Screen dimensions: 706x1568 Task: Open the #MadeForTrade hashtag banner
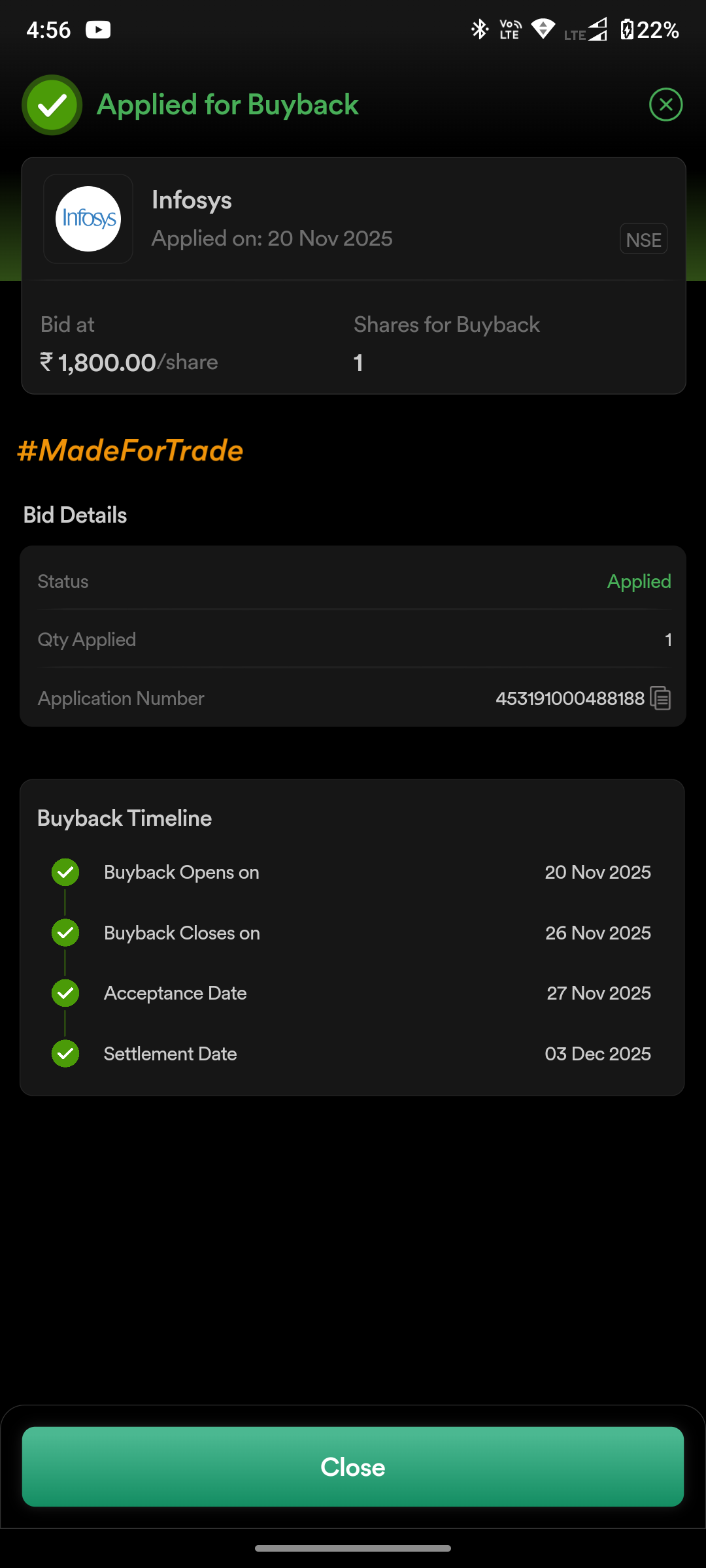[130, 451]
